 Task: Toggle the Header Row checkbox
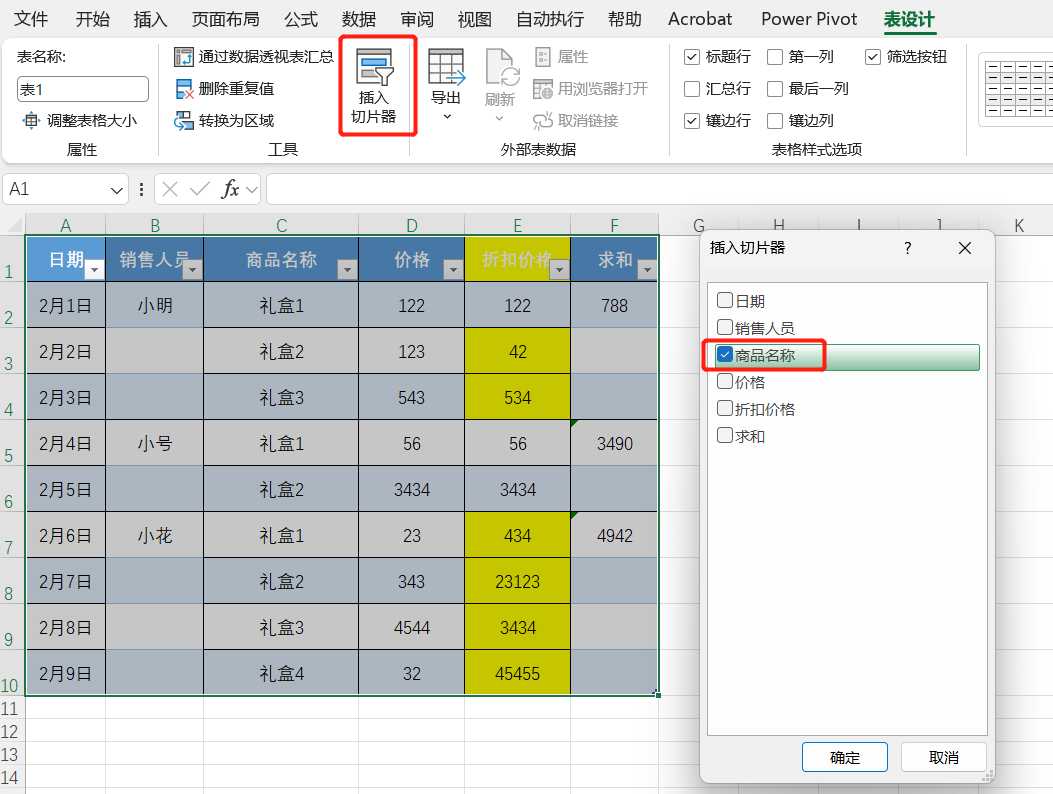(692, 57)
